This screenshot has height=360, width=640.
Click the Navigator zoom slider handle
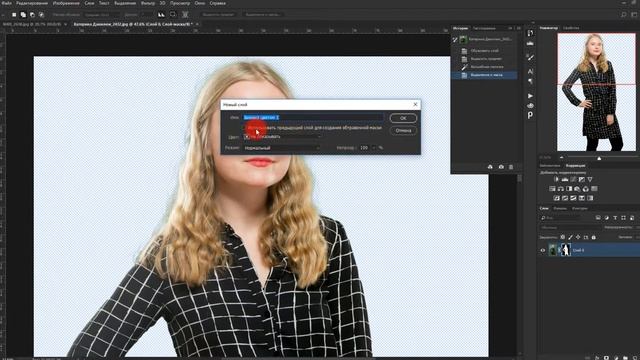click(599, 158)
